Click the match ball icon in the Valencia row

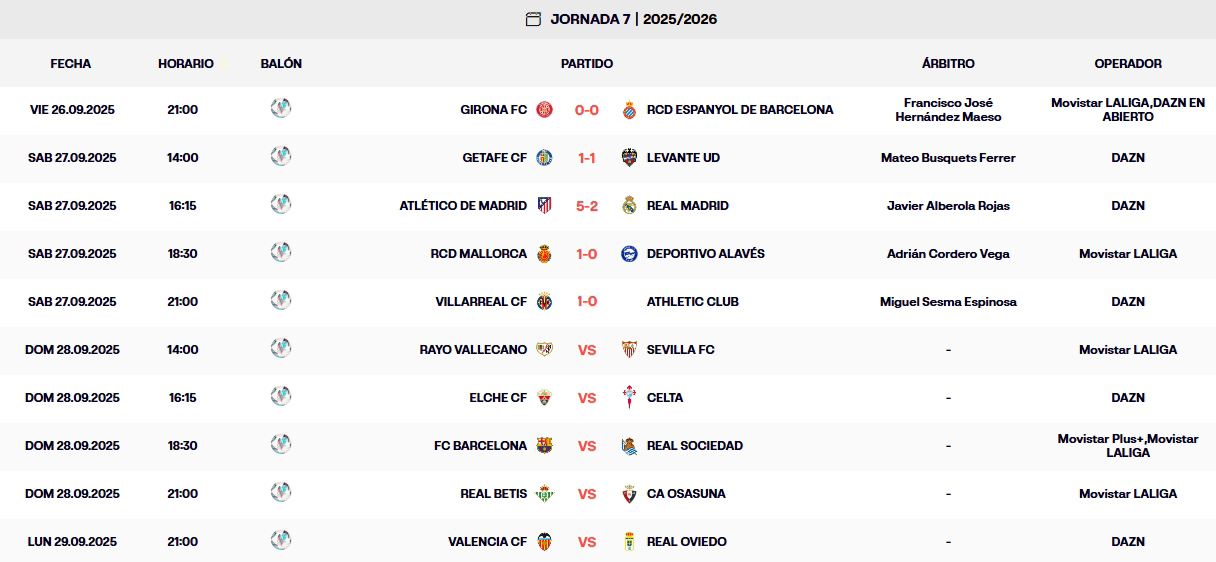click(281, 540)
